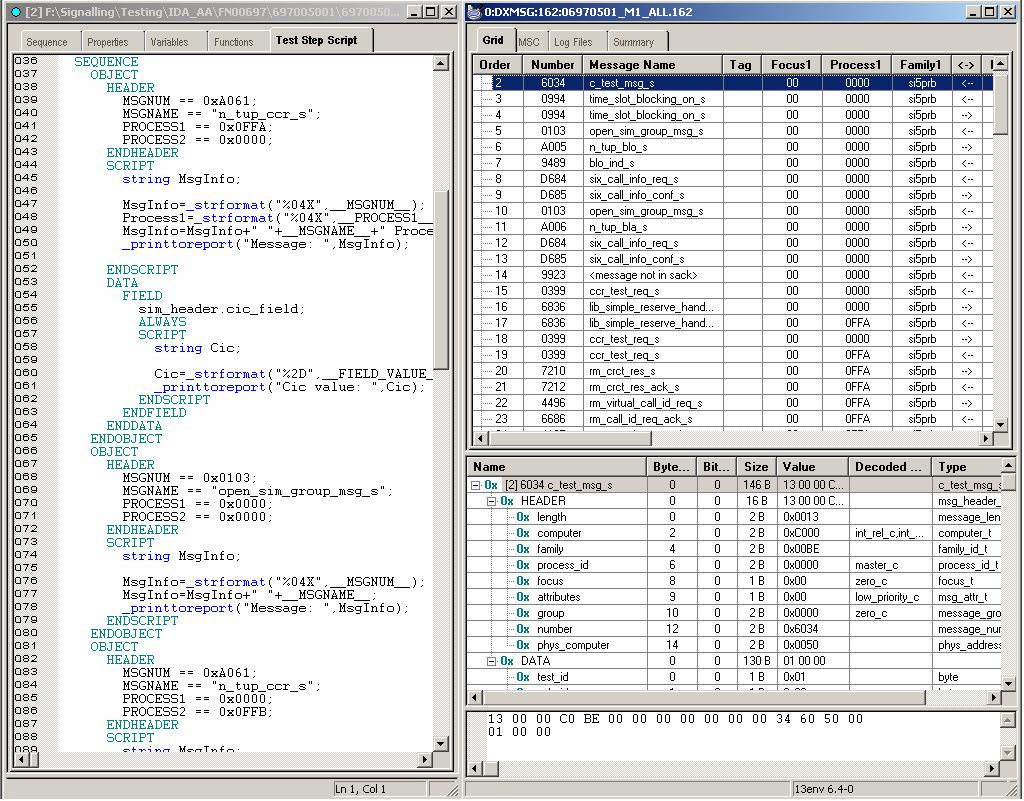Open the Summary tab

633,42
